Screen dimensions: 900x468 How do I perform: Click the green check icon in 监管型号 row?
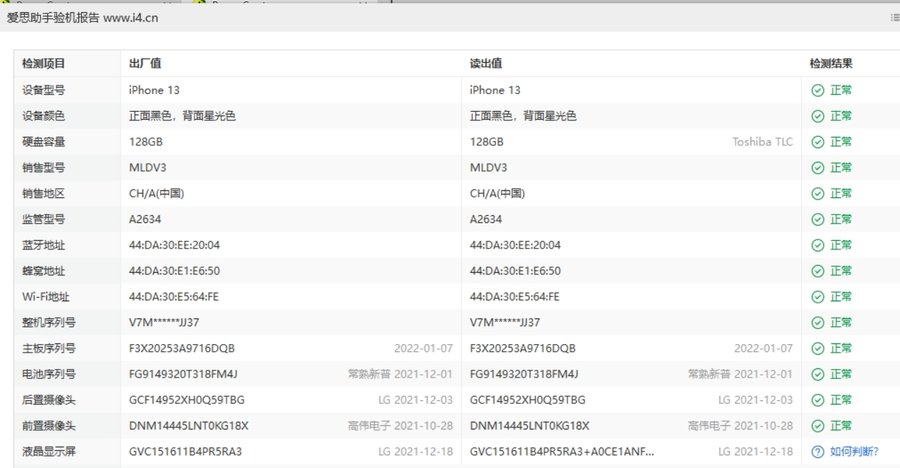point(818,219)
